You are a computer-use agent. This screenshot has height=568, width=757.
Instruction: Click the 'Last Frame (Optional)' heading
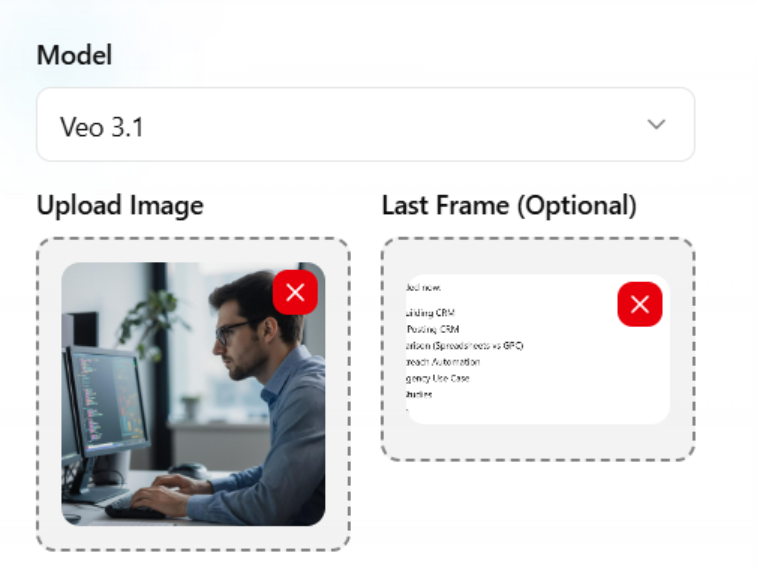tap(509, 206)
